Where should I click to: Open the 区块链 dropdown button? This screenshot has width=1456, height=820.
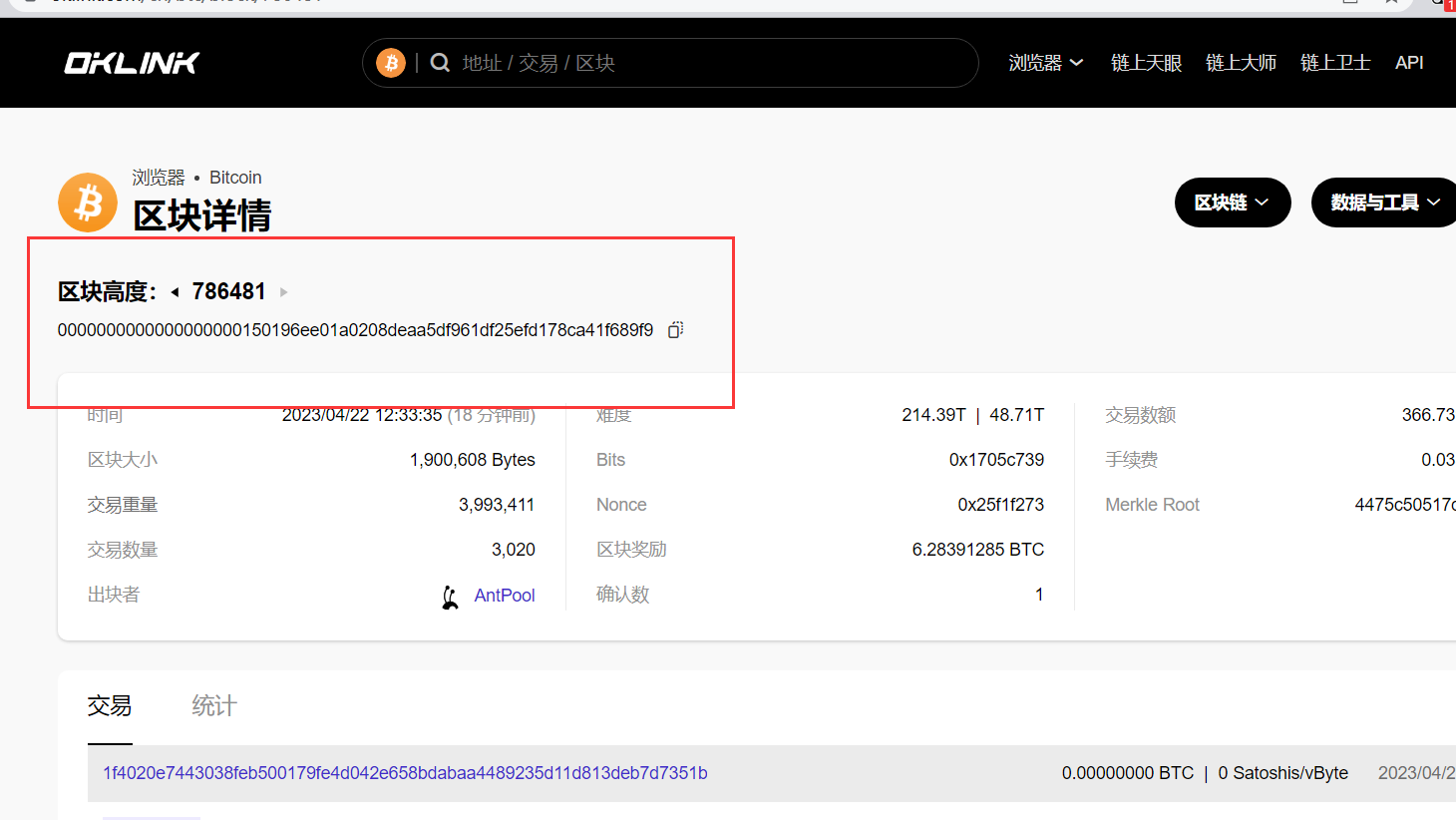point(1232,203)
